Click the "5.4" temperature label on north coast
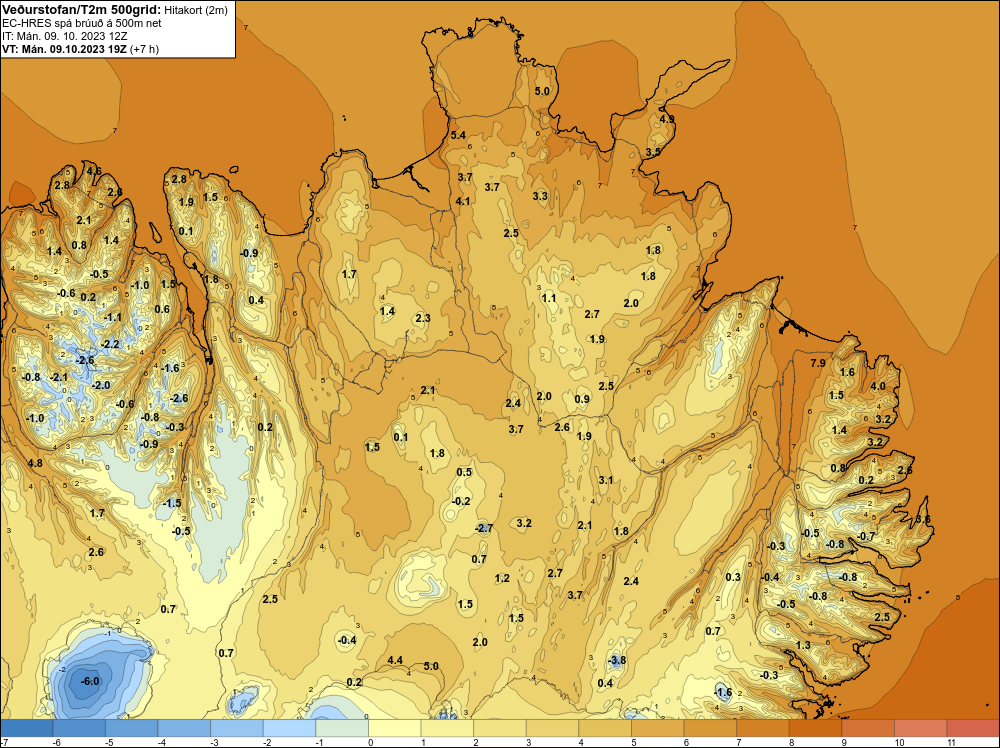 tap(458, 135)
